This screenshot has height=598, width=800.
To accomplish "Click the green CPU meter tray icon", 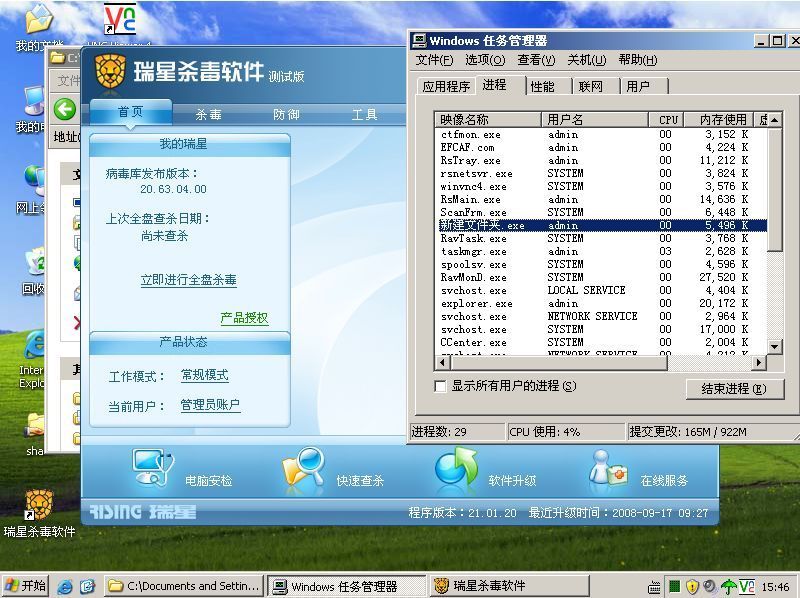I will click(x=674, y=587).
